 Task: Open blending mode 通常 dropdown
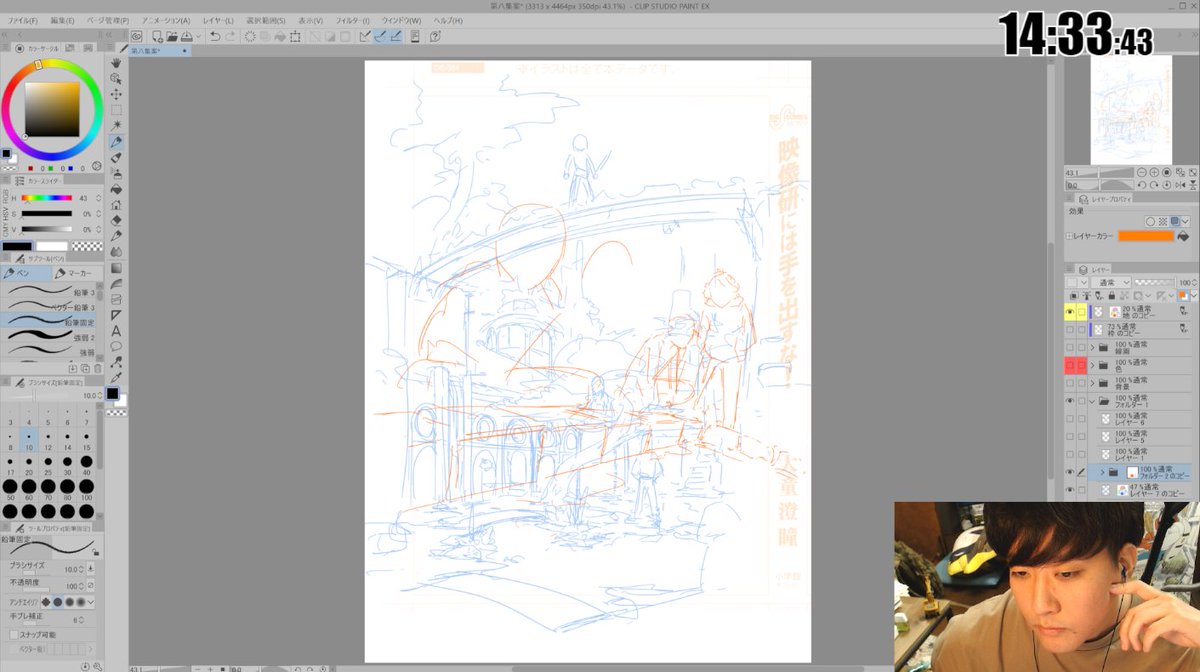[x=1111, y=283]
